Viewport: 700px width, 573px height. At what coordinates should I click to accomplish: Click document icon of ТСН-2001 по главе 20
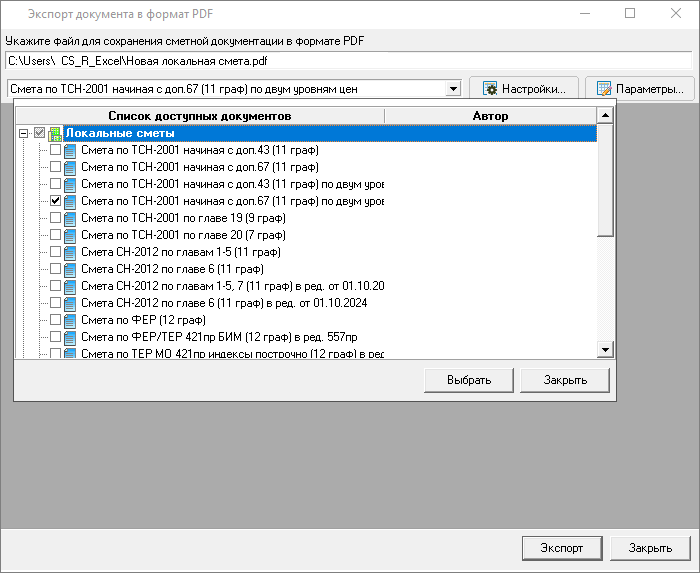(x=70, y=235)
